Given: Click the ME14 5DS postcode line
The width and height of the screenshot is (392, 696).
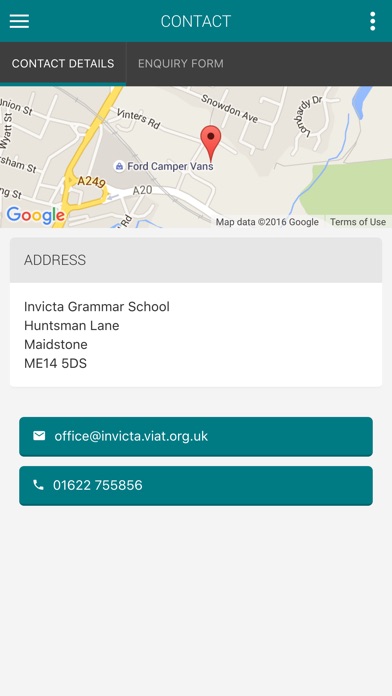Looking at the screenshot, I should [x=55, y=364].
